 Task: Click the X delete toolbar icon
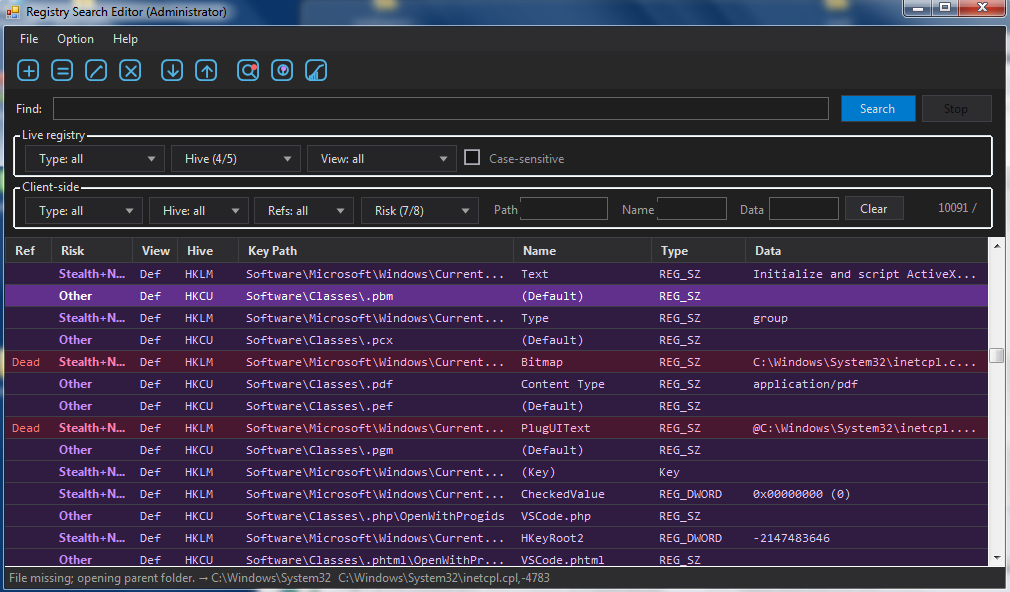pos(130,70)
